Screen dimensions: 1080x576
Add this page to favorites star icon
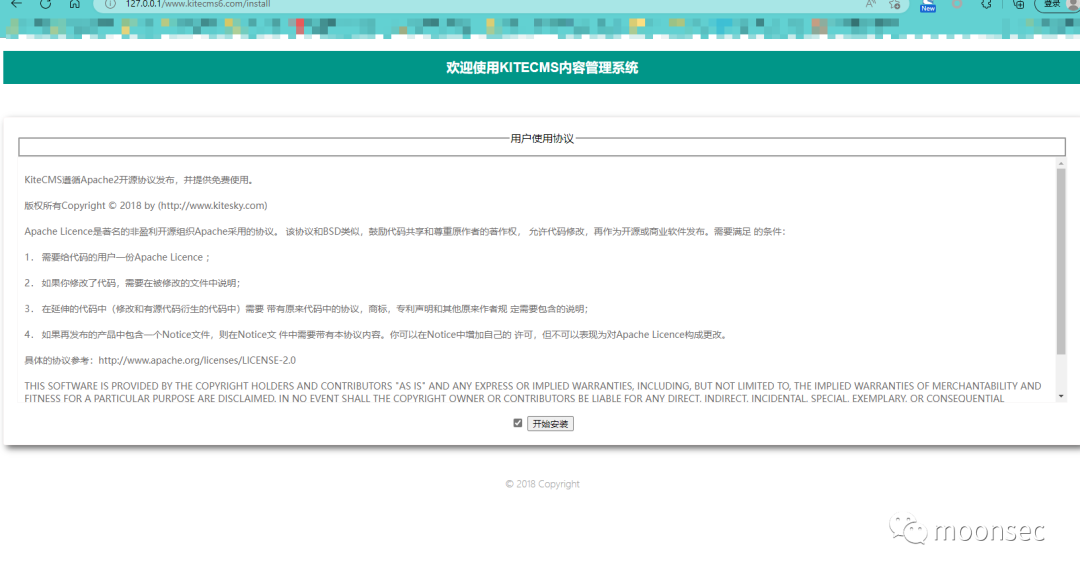[x=895, y=4]
